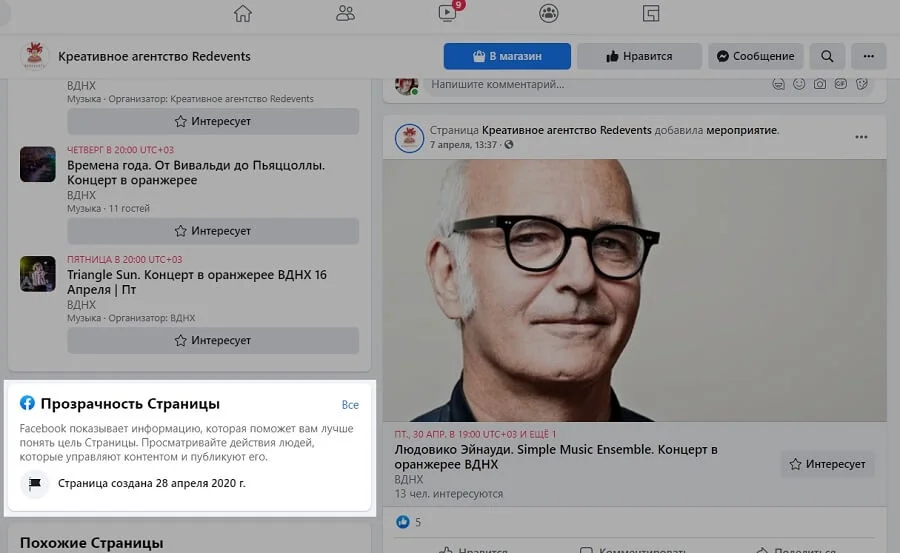Open Watch video icon with 9 badge
900x553 pixels.
447,14
